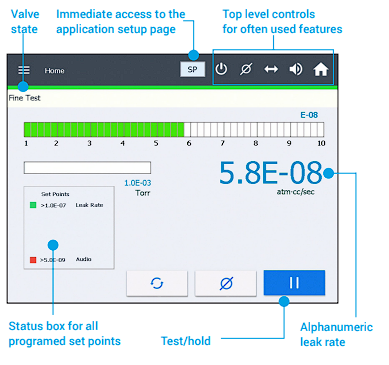The image size is (389, 365).
Task: Click the Home title label
Action: point(54,71)
